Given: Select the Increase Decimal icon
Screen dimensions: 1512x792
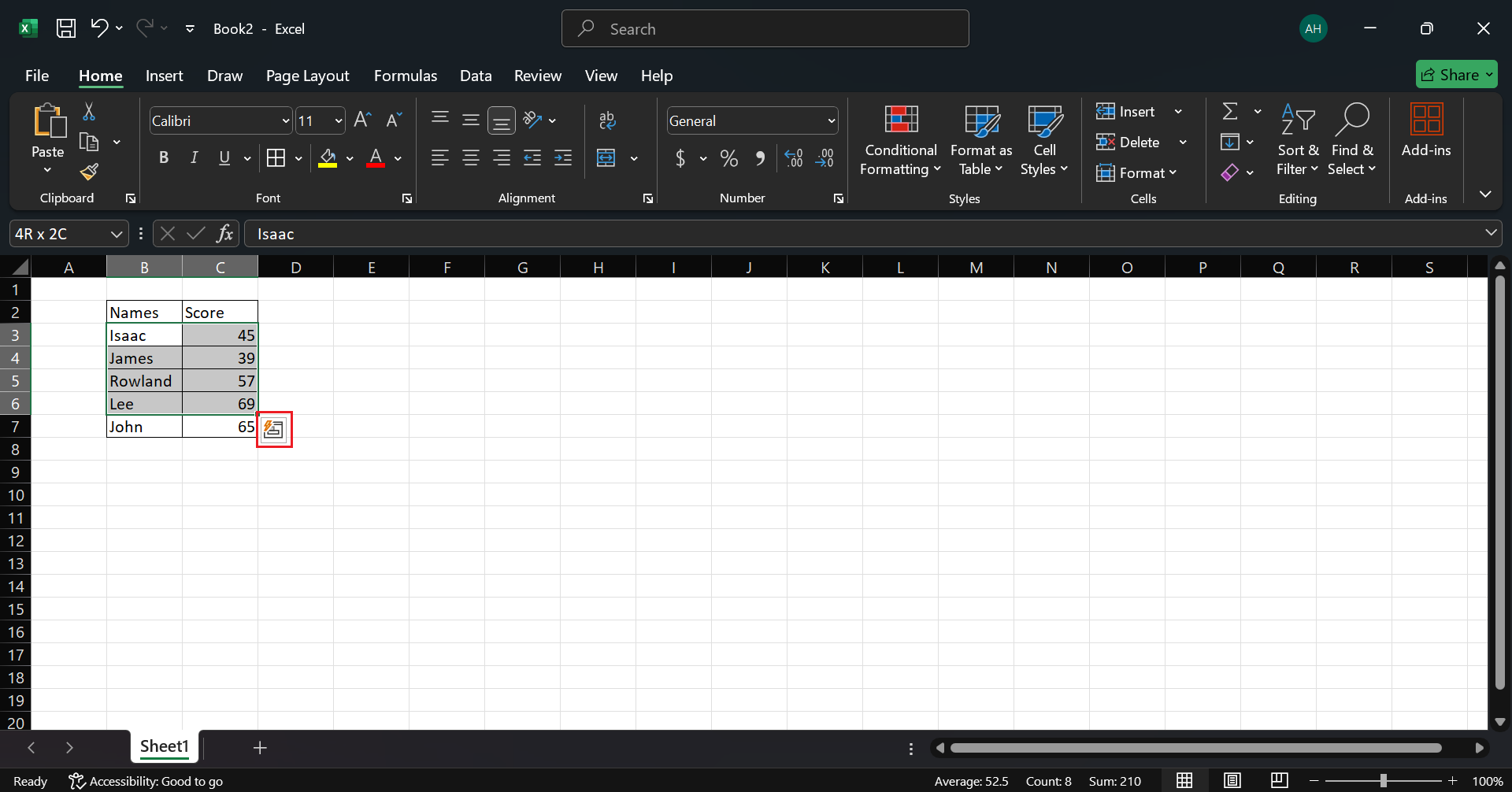Looking at the screenshot, I should tap(793, 158).
